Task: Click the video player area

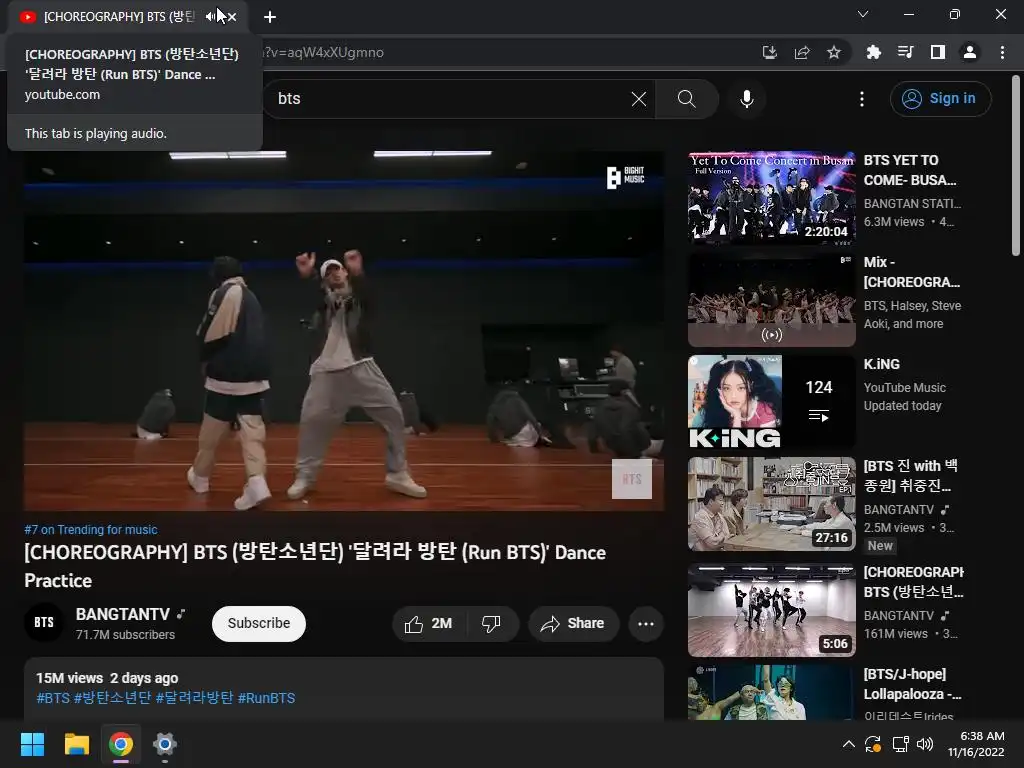Action: click(x=344, y=330)
